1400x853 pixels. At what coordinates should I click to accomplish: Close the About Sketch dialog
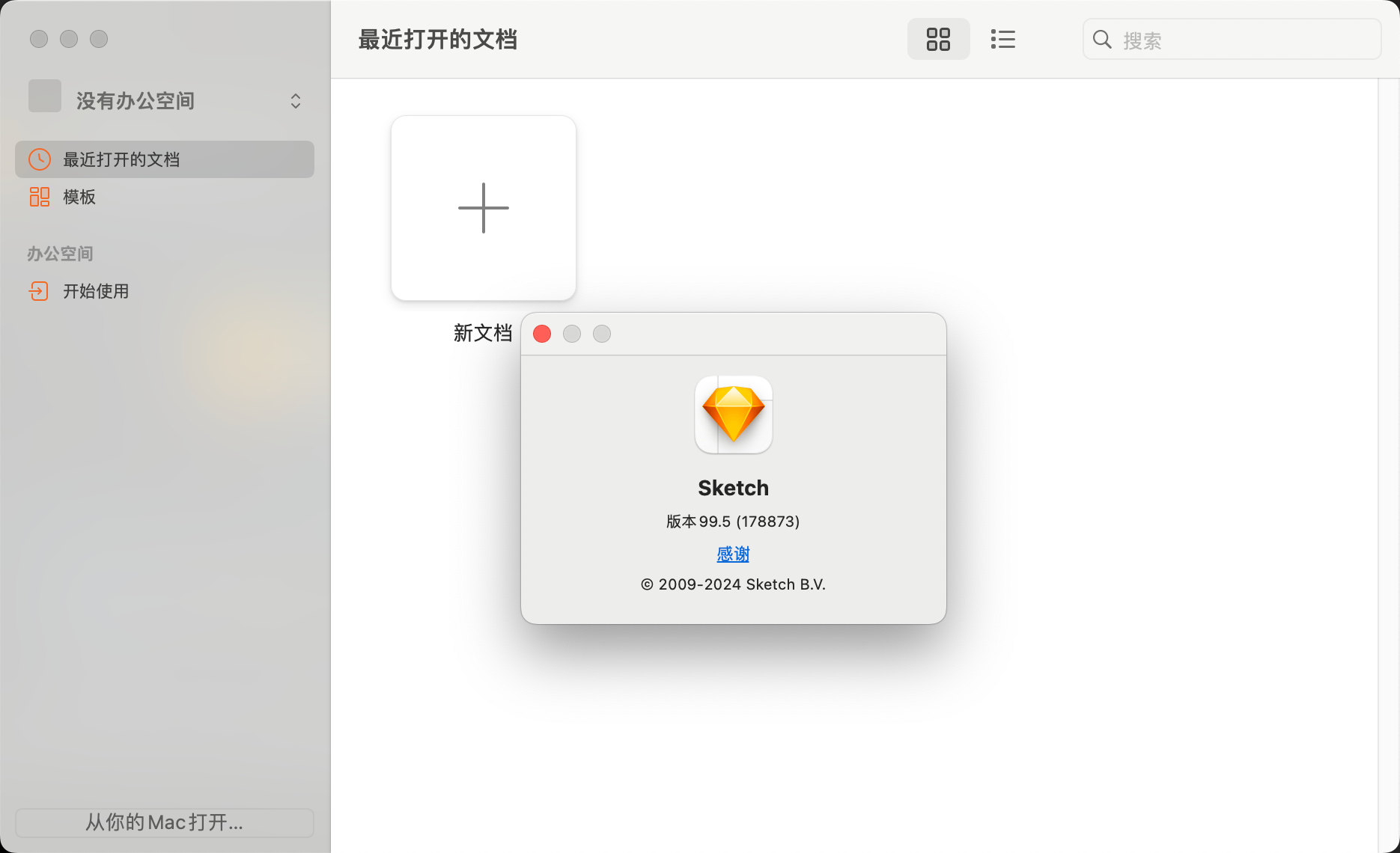(542, 334)
